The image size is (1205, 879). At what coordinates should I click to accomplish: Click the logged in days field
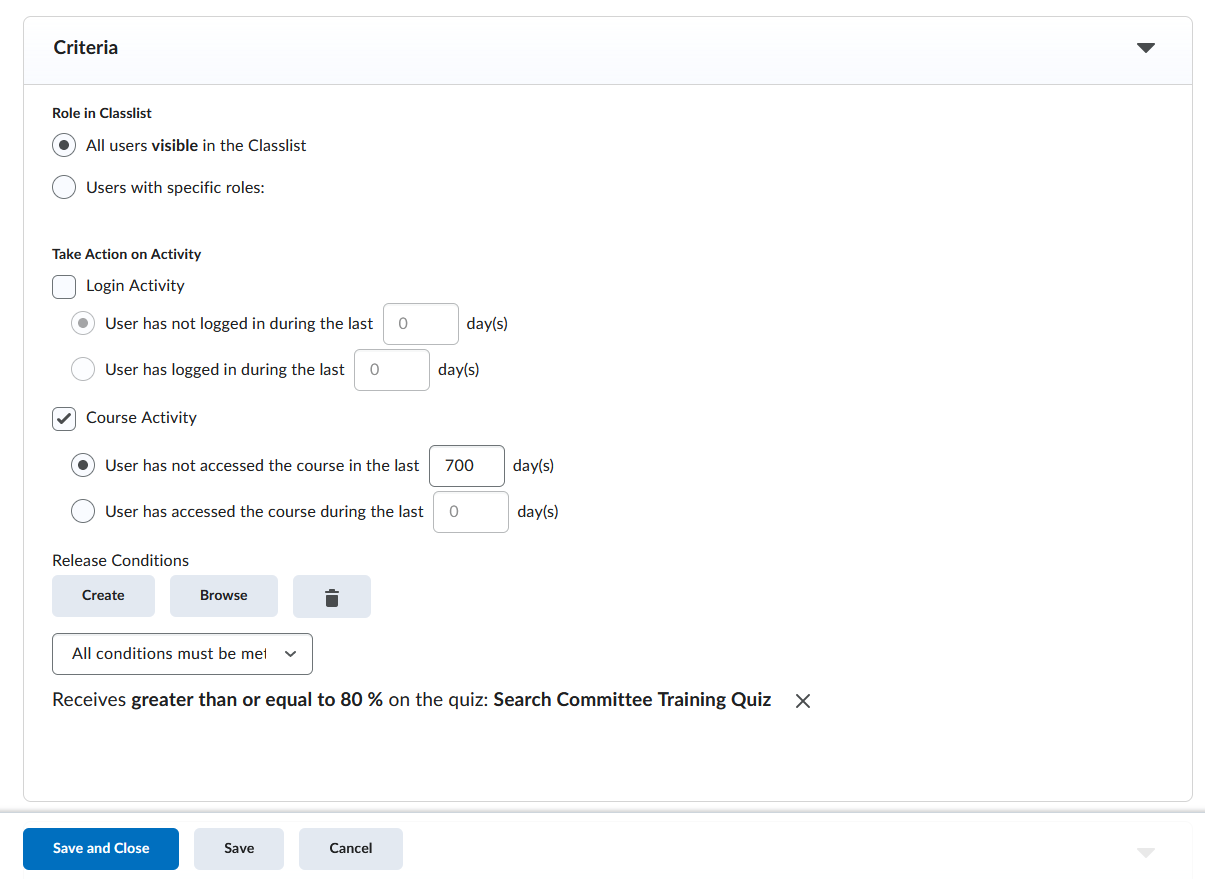(392, 370)
